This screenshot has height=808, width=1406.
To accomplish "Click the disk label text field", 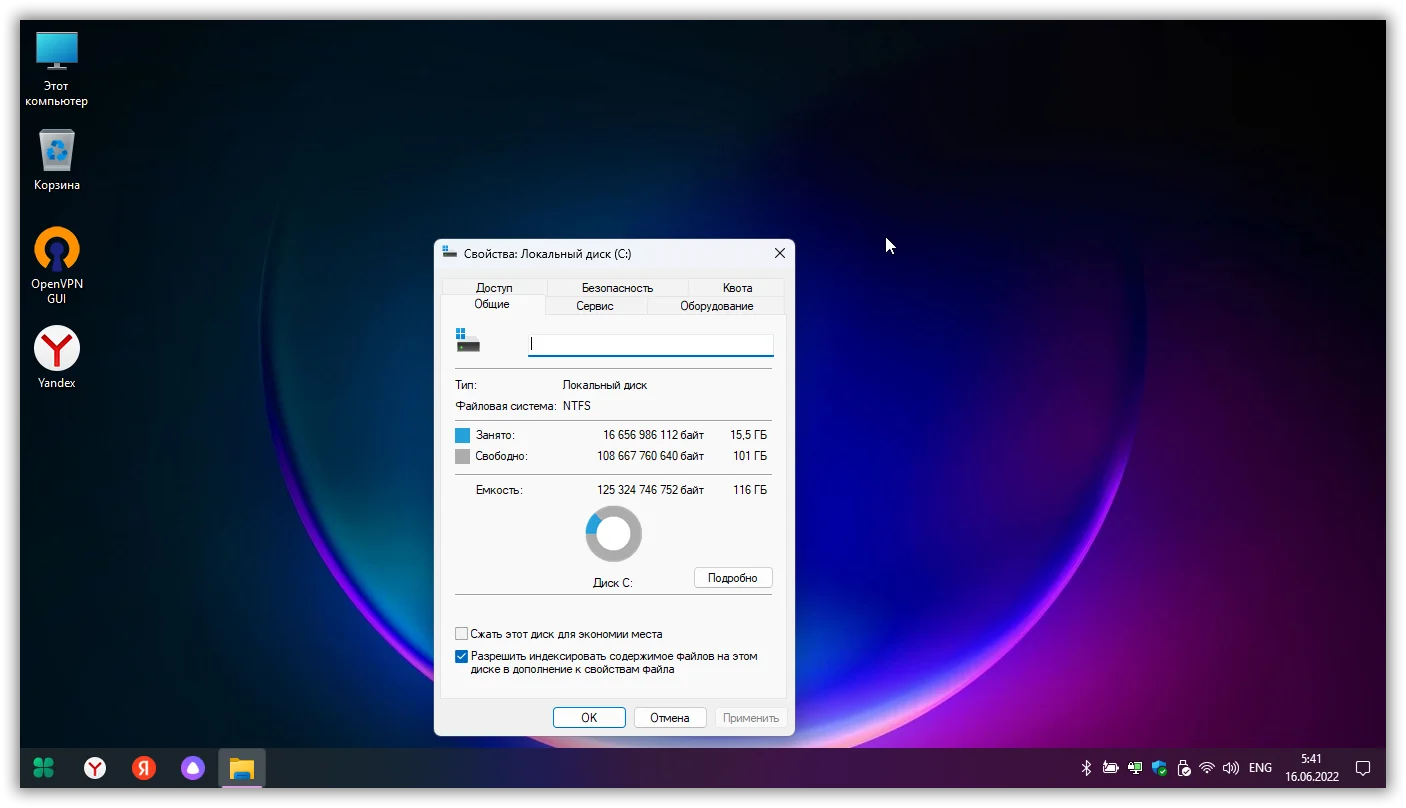I will [x=650, y=344].
